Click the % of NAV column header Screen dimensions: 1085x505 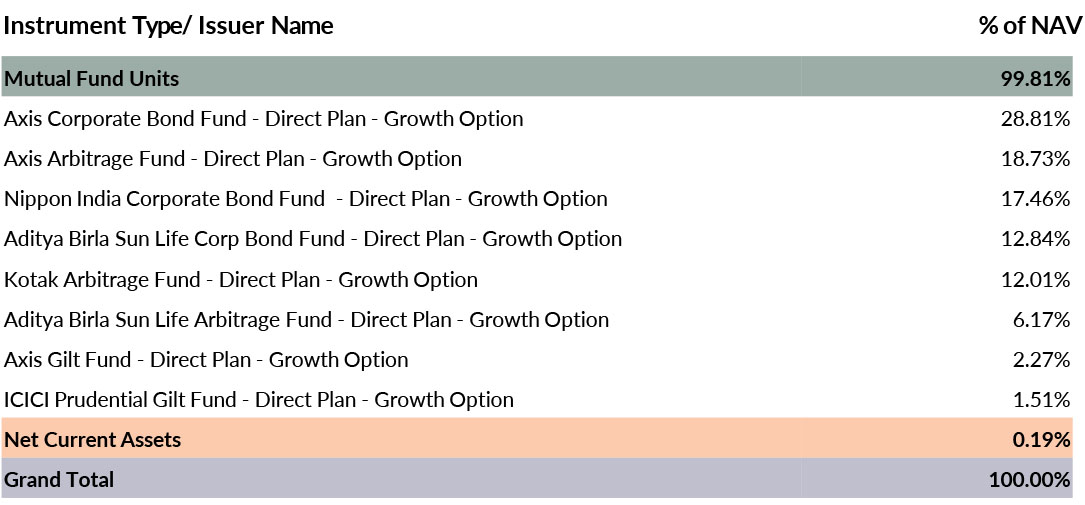[x=1030, y=26]
